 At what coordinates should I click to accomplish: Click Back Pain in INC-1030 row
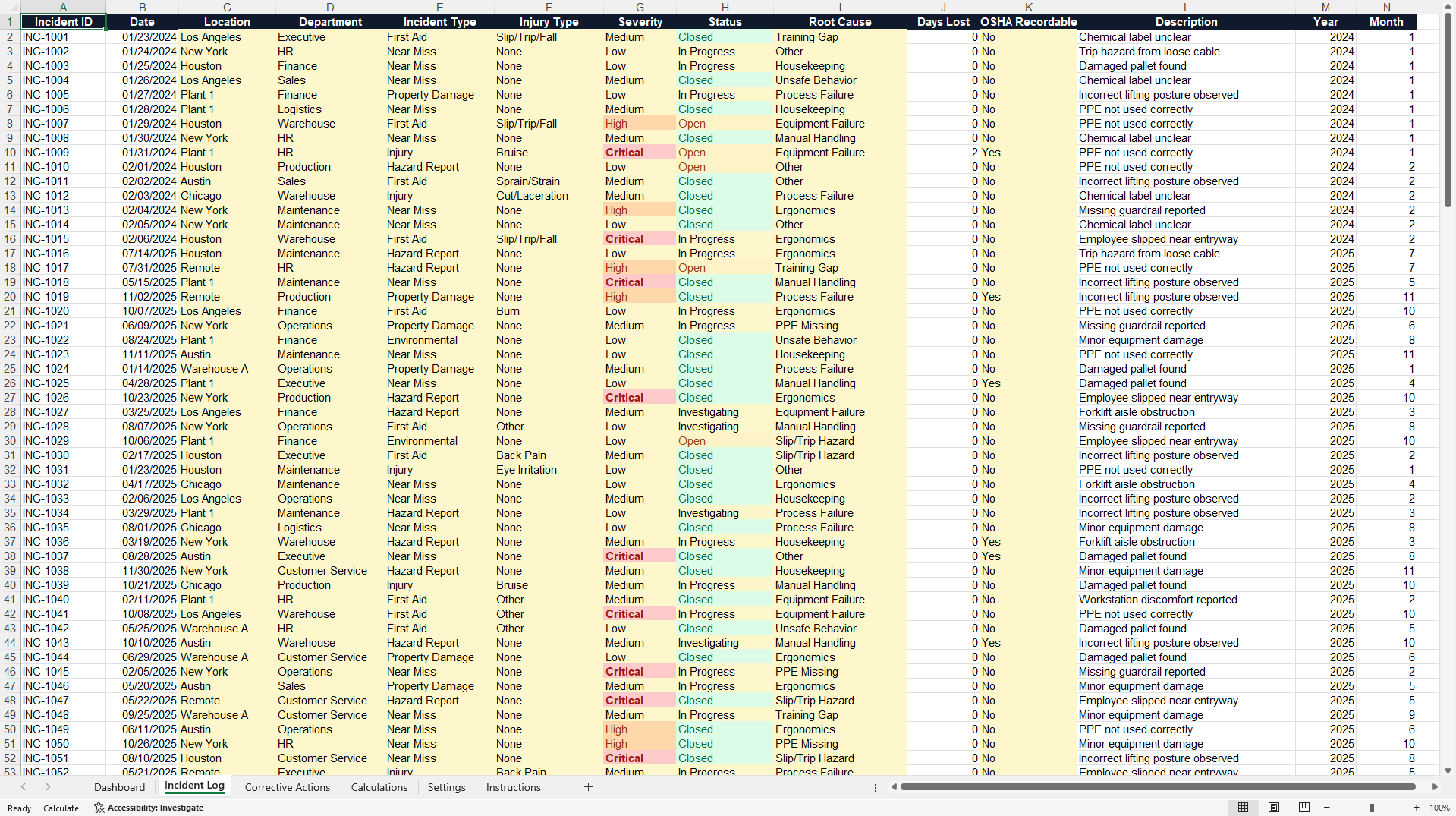(x=549, y=455)
